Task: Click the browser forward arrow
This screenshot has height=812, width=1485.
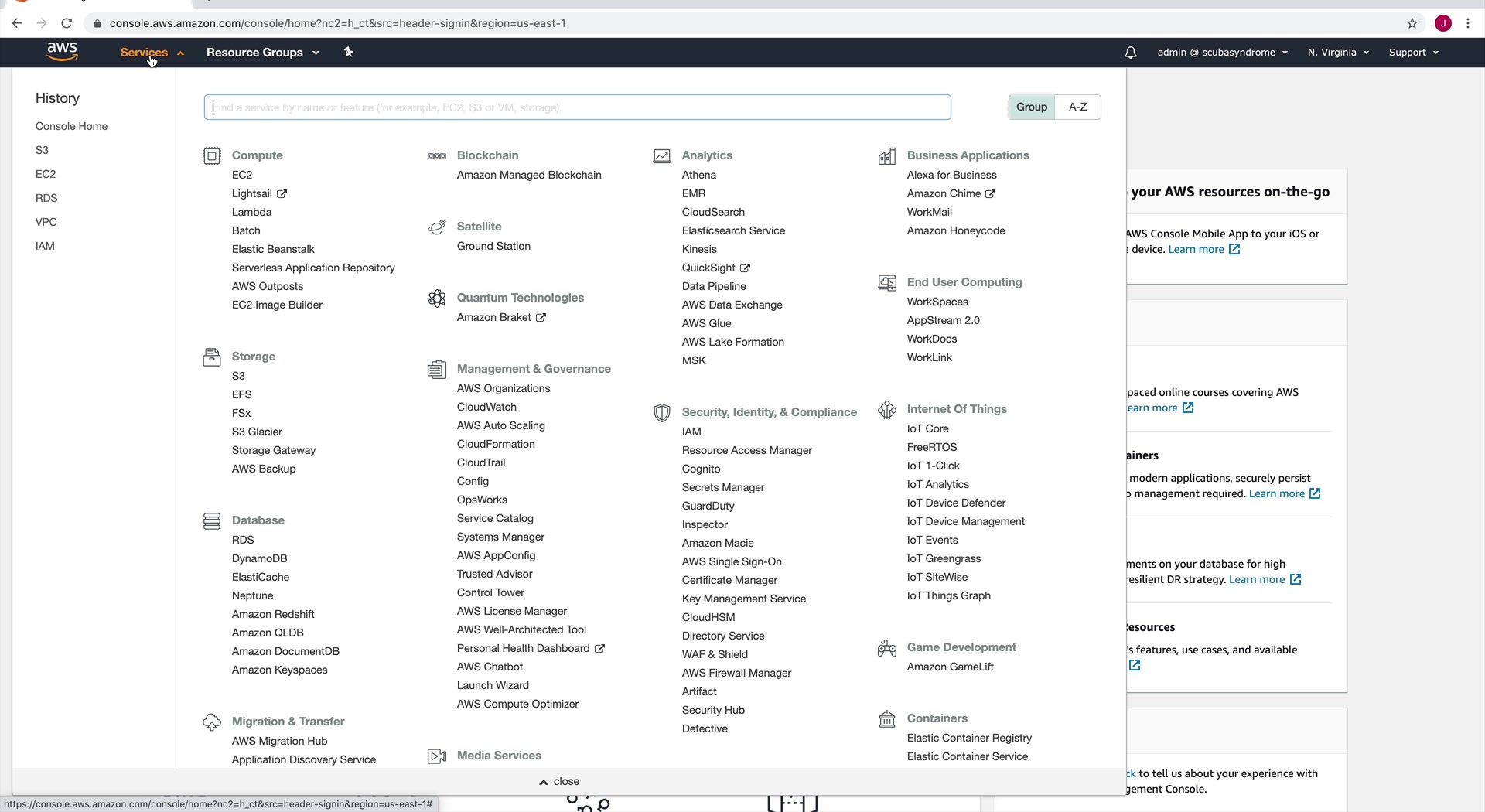Action: [42, 23]
